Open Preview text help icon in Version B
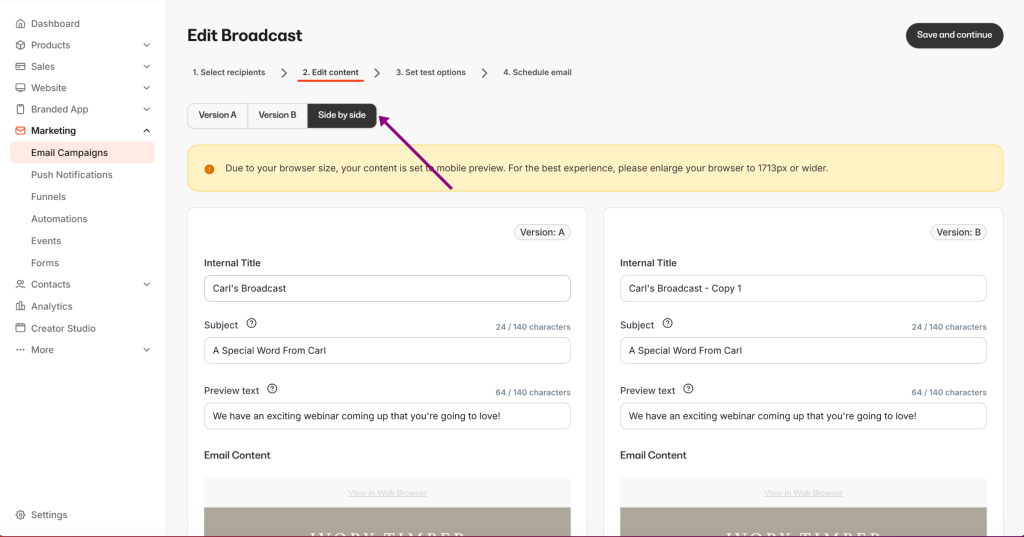Viewport: 1024px width, 537px height. coord(688,389)
